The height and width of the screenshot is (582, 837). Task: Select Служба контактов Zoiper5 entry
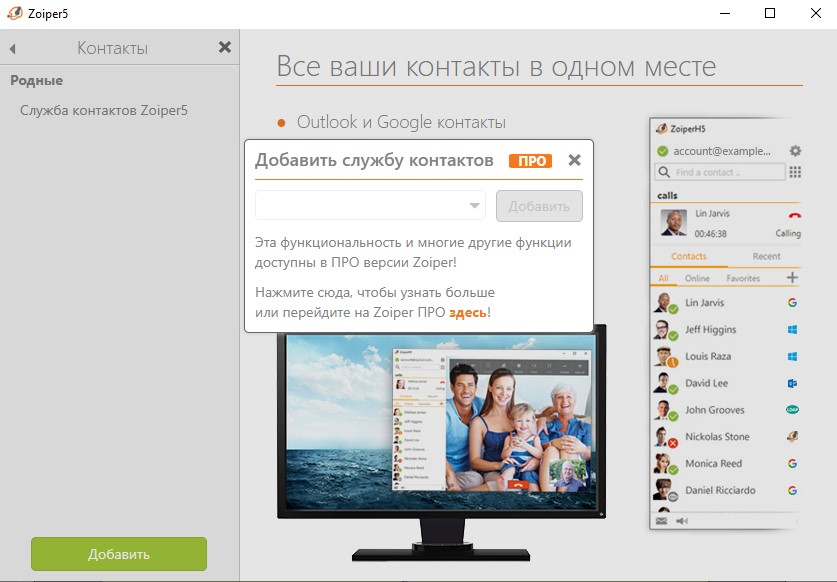tap(104, 111)
